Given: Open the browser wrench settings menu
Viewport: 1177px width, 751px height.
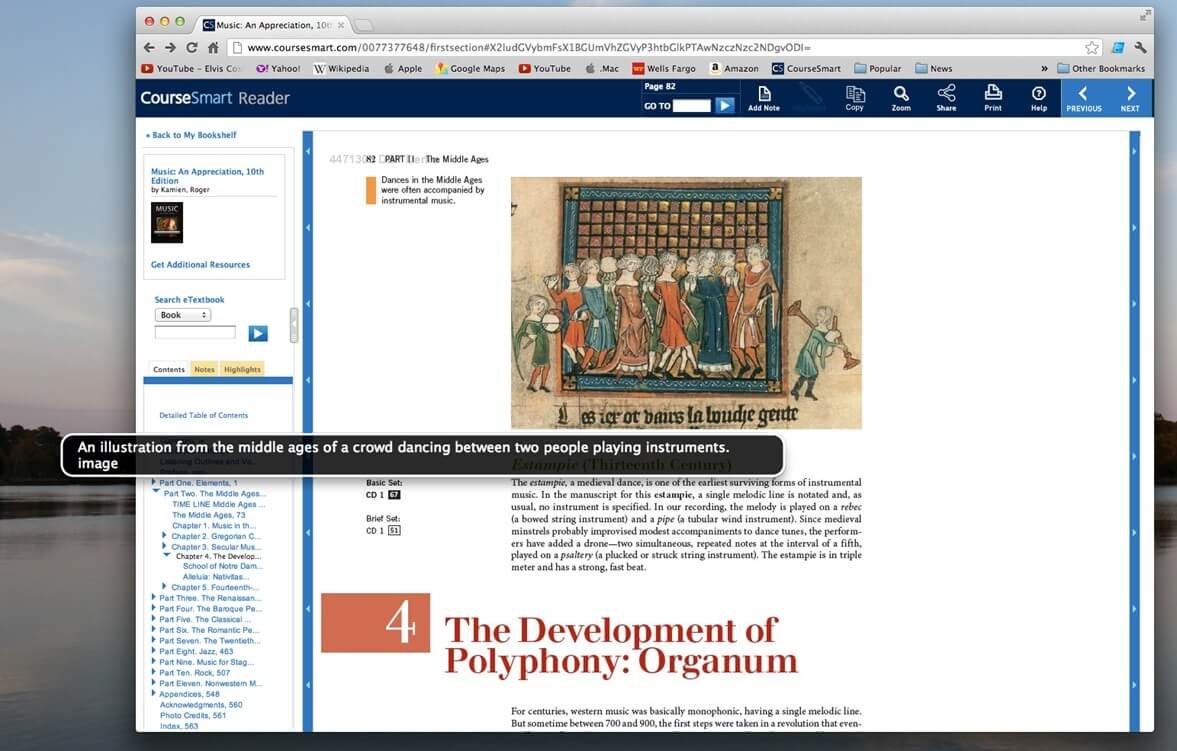Looking at the screenshot, I should [x=1140, y=47].
